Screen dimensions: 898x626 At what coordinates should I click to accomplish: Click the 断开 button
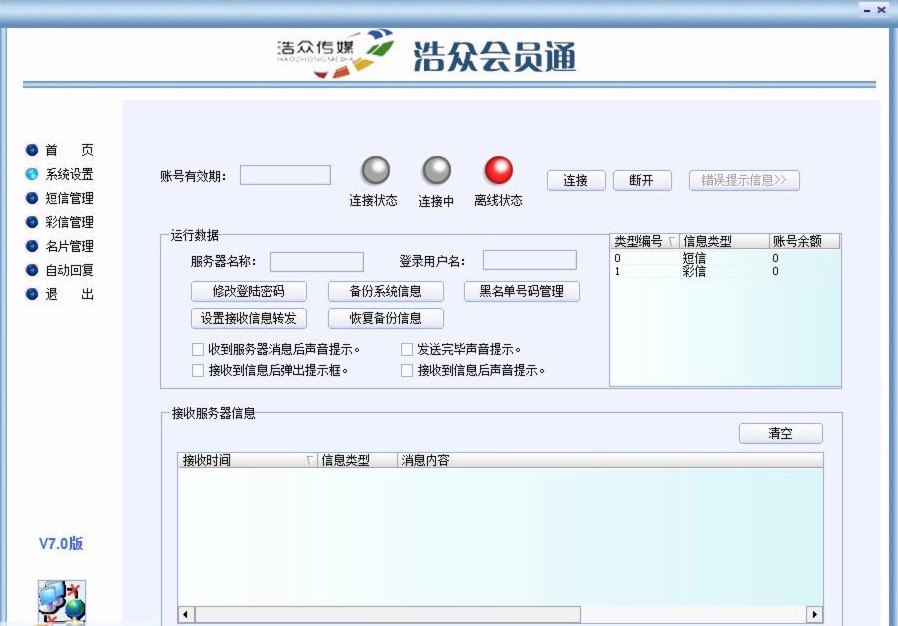[641, 180]
